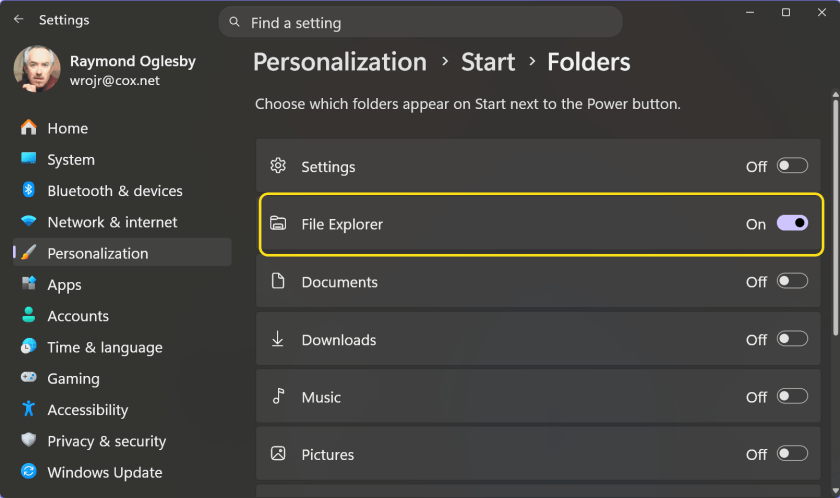The image size is (840, 498).
Task: Click the Pictures row label
Action: pos(327,455)
